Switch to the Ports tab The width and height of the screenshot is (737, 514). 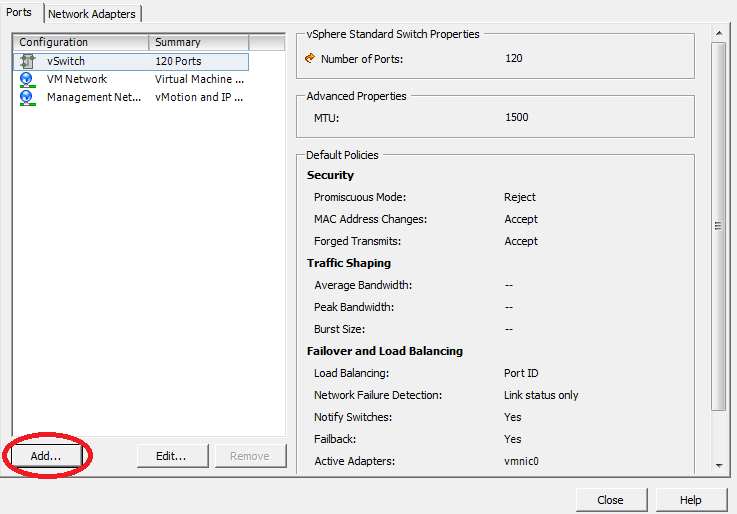19,12
